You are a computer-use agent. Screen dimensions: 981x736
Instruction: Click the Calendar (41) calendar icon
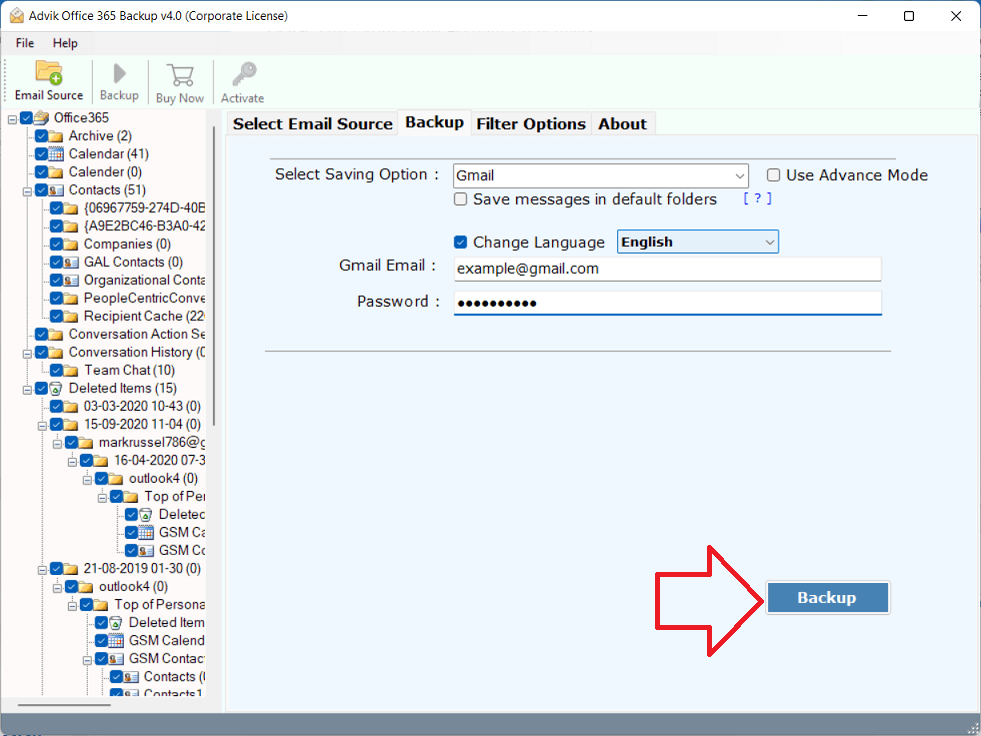[x=56, y=154]
